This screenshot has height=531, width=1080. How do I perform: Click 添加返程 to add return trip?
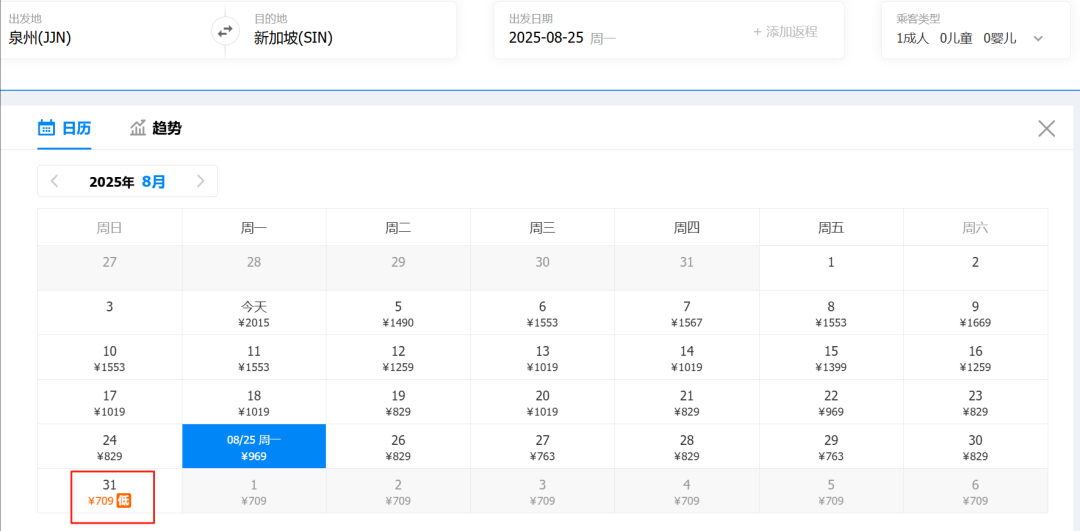tap(785, 32)
